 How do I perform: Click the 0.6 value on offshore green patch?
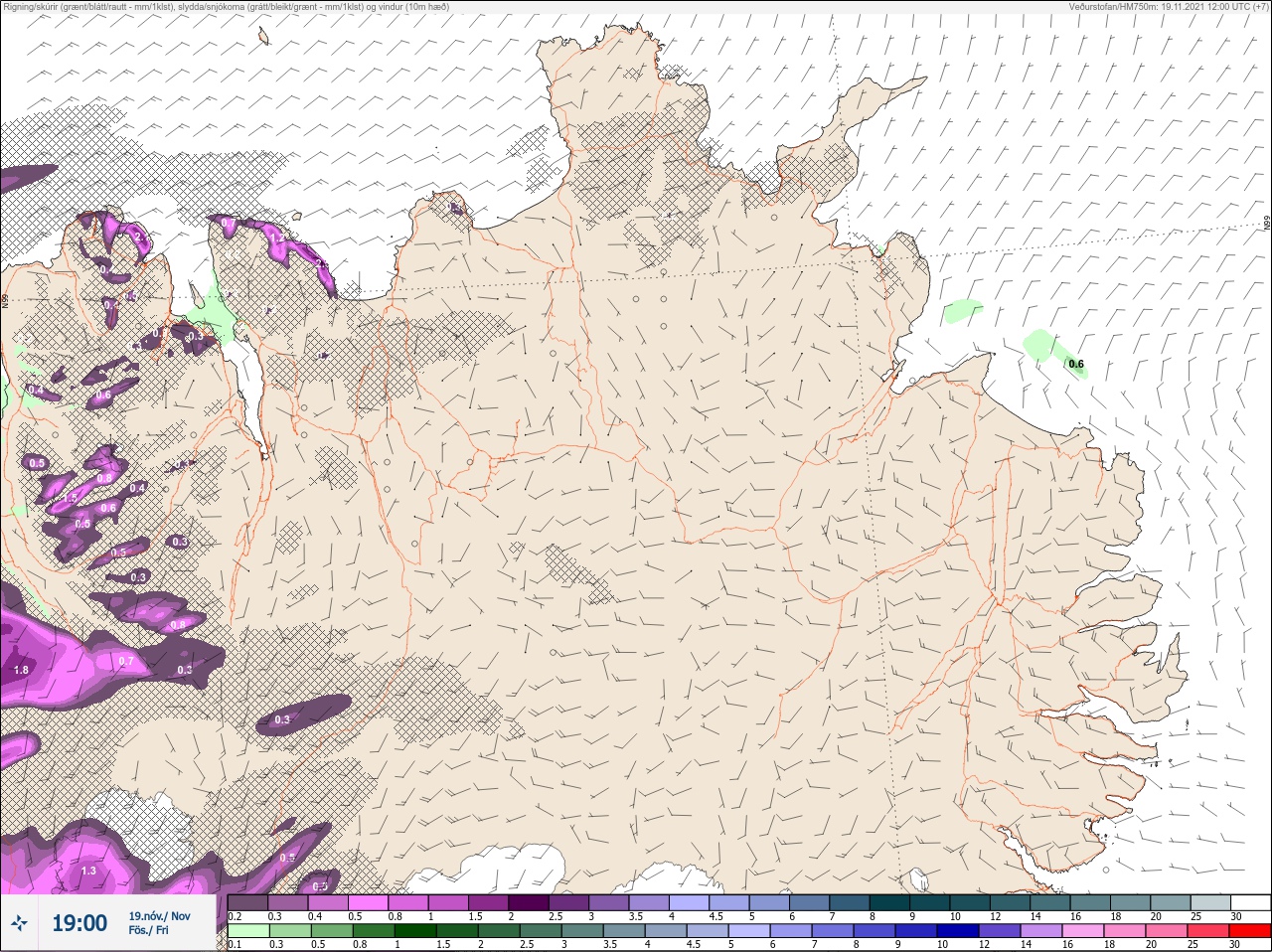[1076, 365]
